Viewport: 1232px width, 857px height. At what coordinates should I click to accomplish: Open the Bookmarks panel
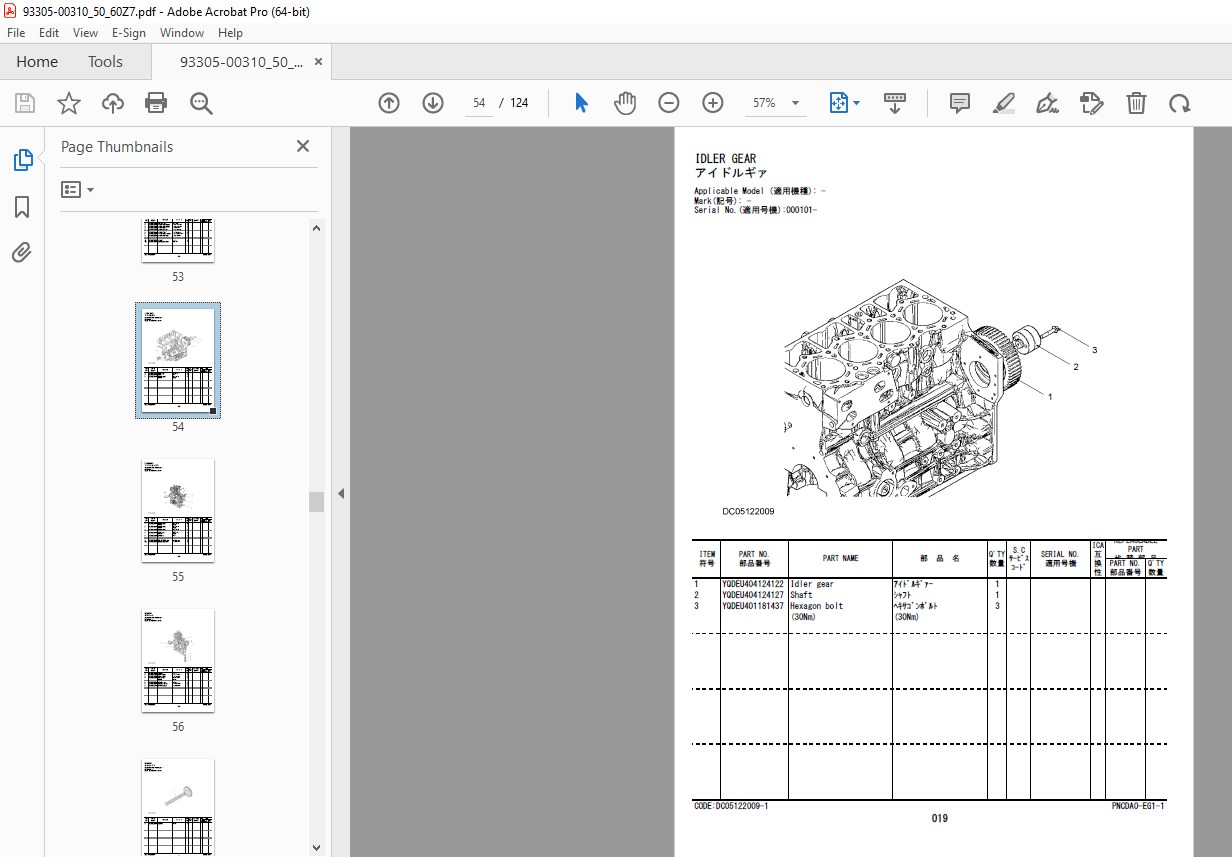click(22, 207)
